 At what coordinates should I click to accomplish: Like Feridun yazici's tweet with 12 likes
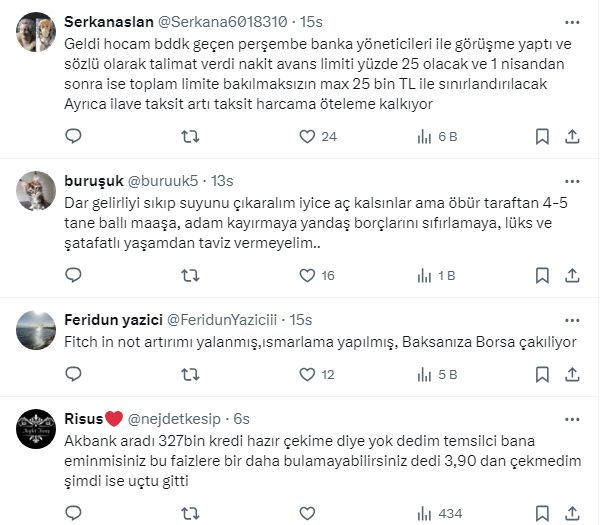coord(302,375)
